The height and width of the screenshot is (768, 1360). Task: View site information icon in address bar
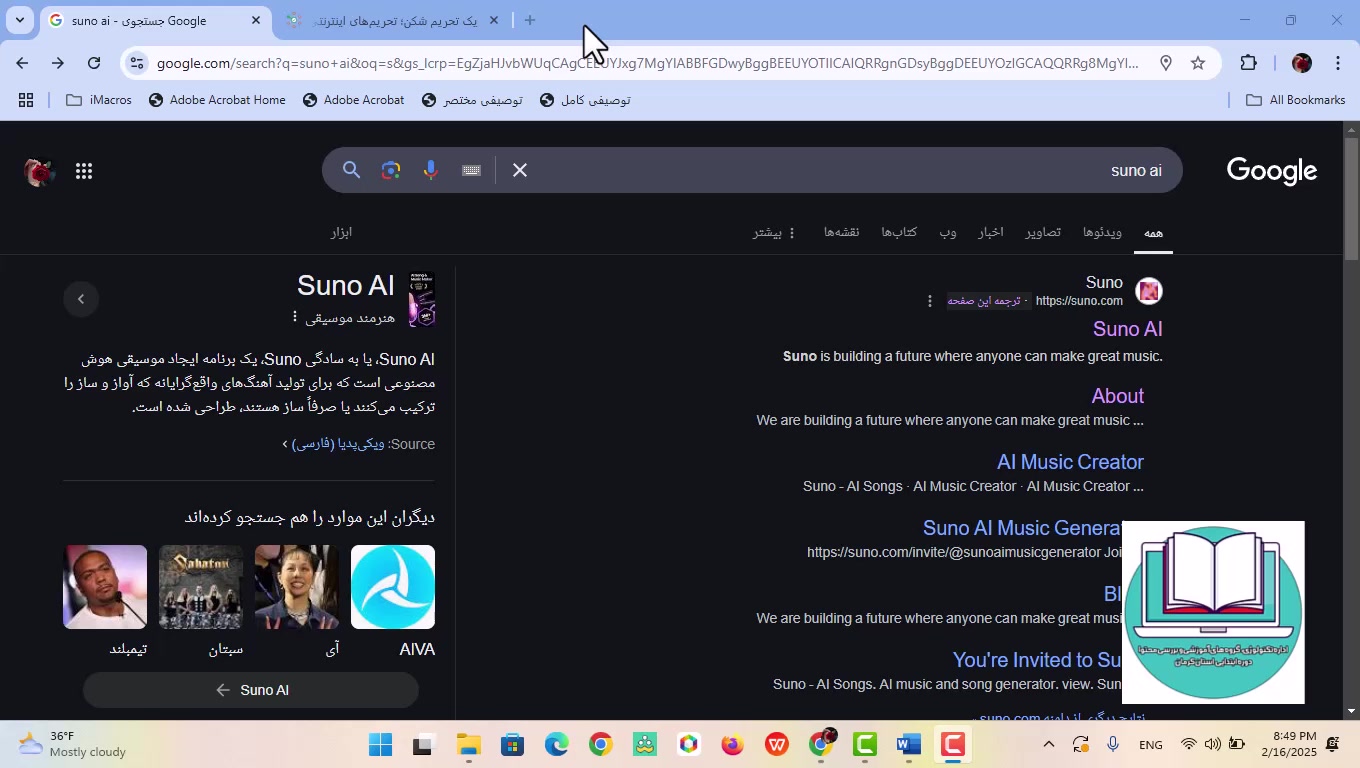(x=137, y=63)
